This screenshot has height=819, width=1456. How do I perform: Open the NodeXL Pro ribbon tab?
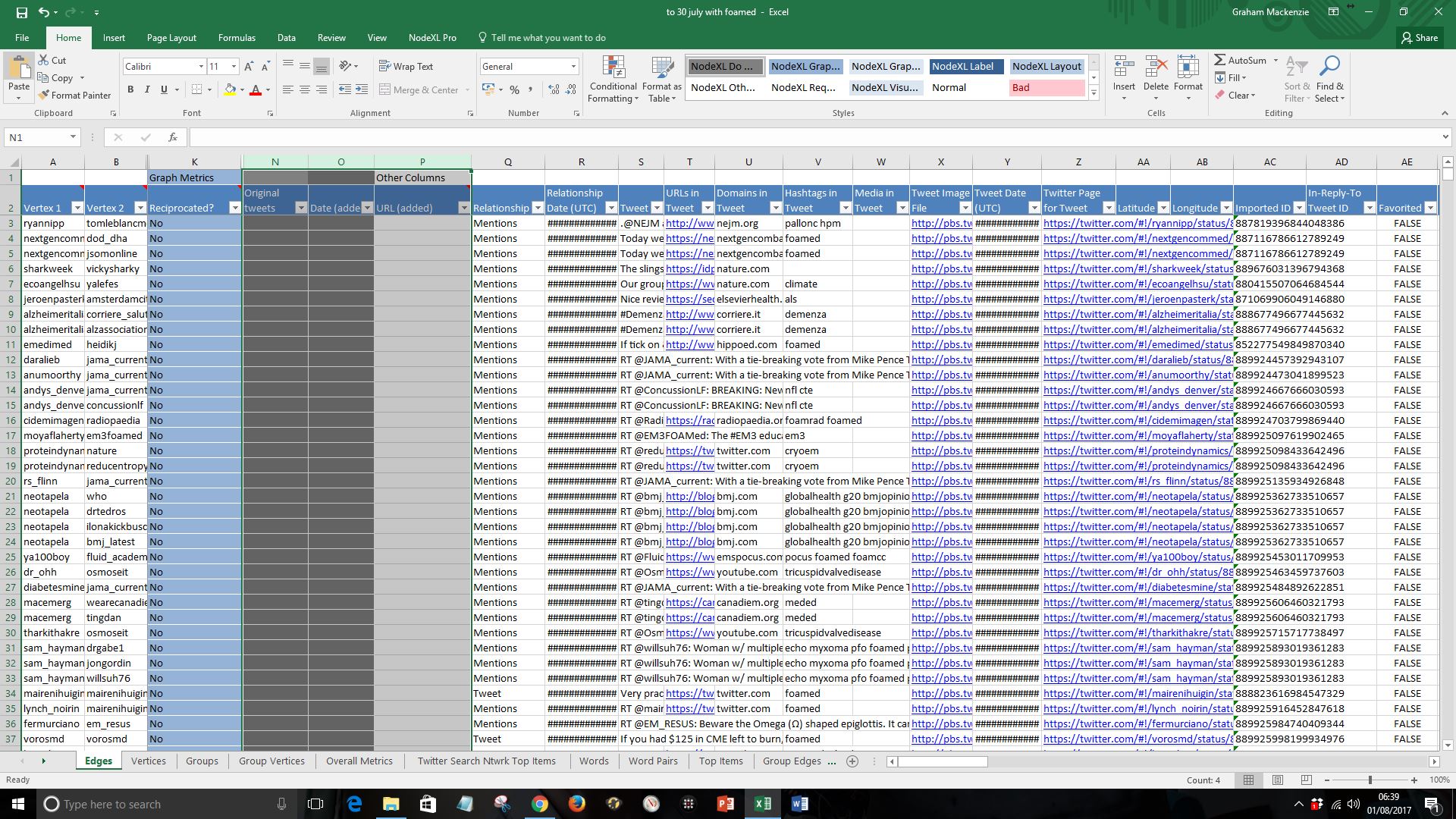coord(432,38)
